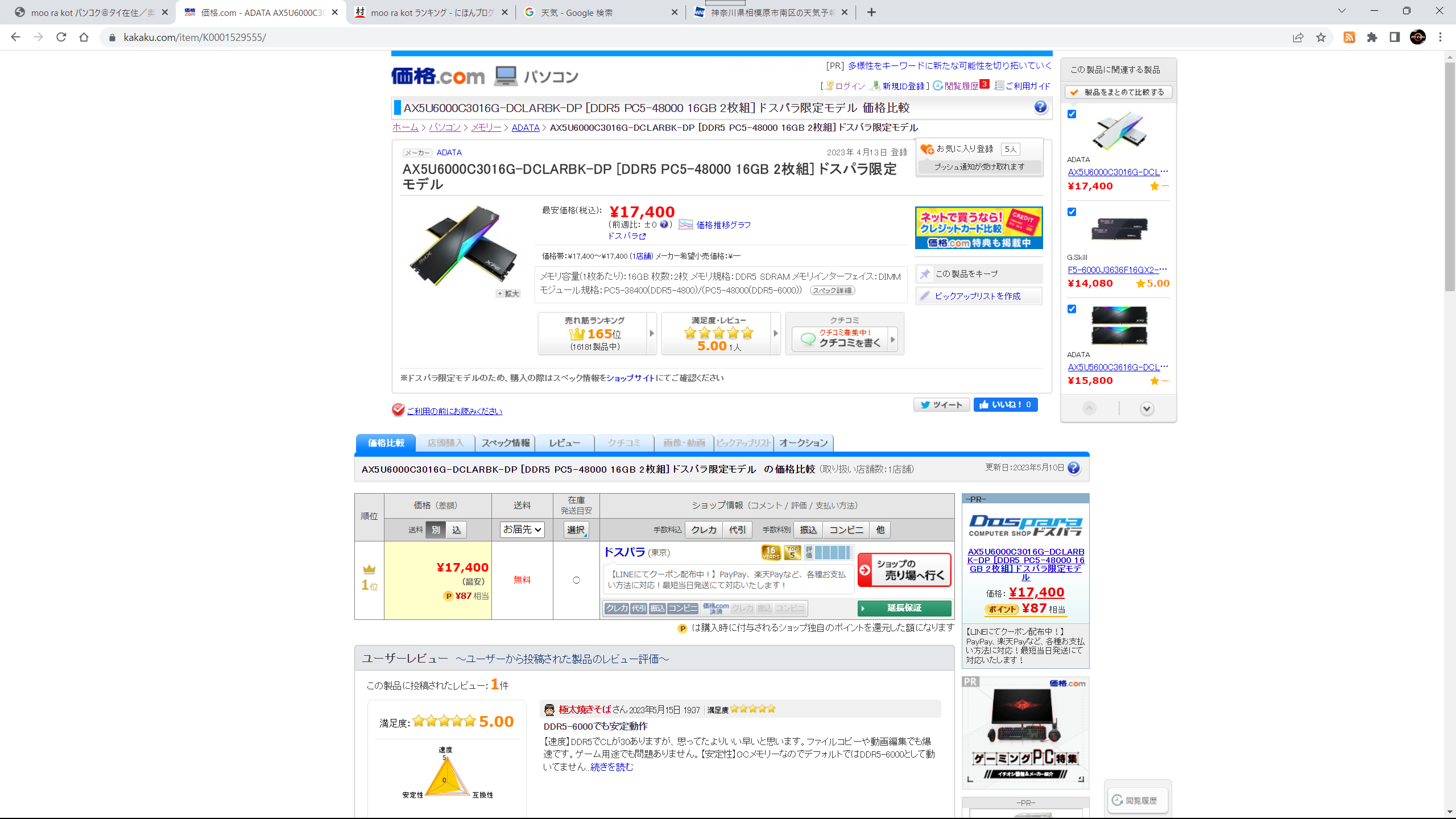The height and width of the screenshot is (819, 1456).
Task: Click the ツイート Twitter button
Action: pyautogui.click(x=941, y=404)
